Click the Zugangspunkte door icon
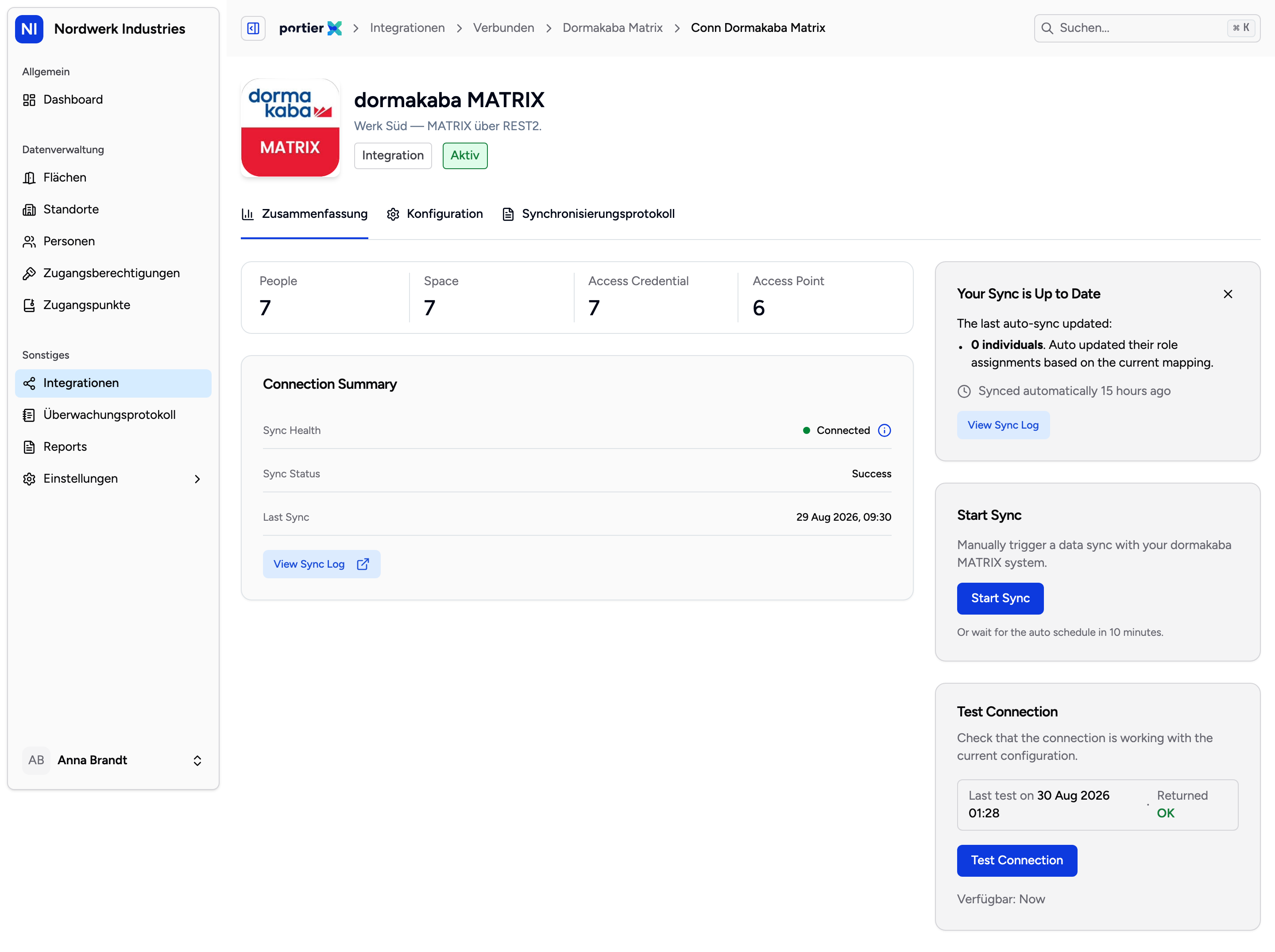Image resolution: width=1275 pixels, height=952 pixels. coord(29,306)
